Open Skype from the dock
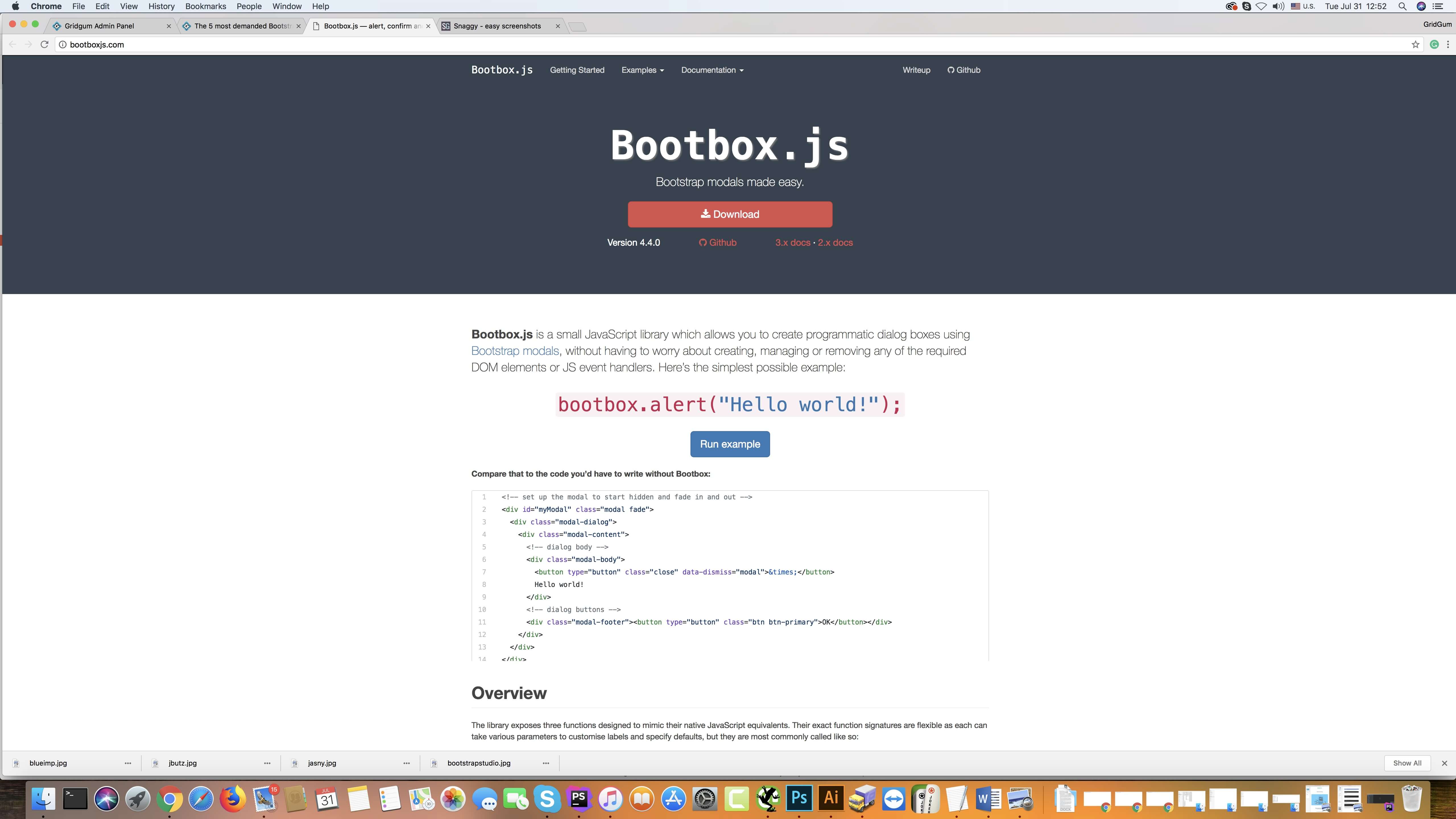1456x819 pixels. coord(547,799)
